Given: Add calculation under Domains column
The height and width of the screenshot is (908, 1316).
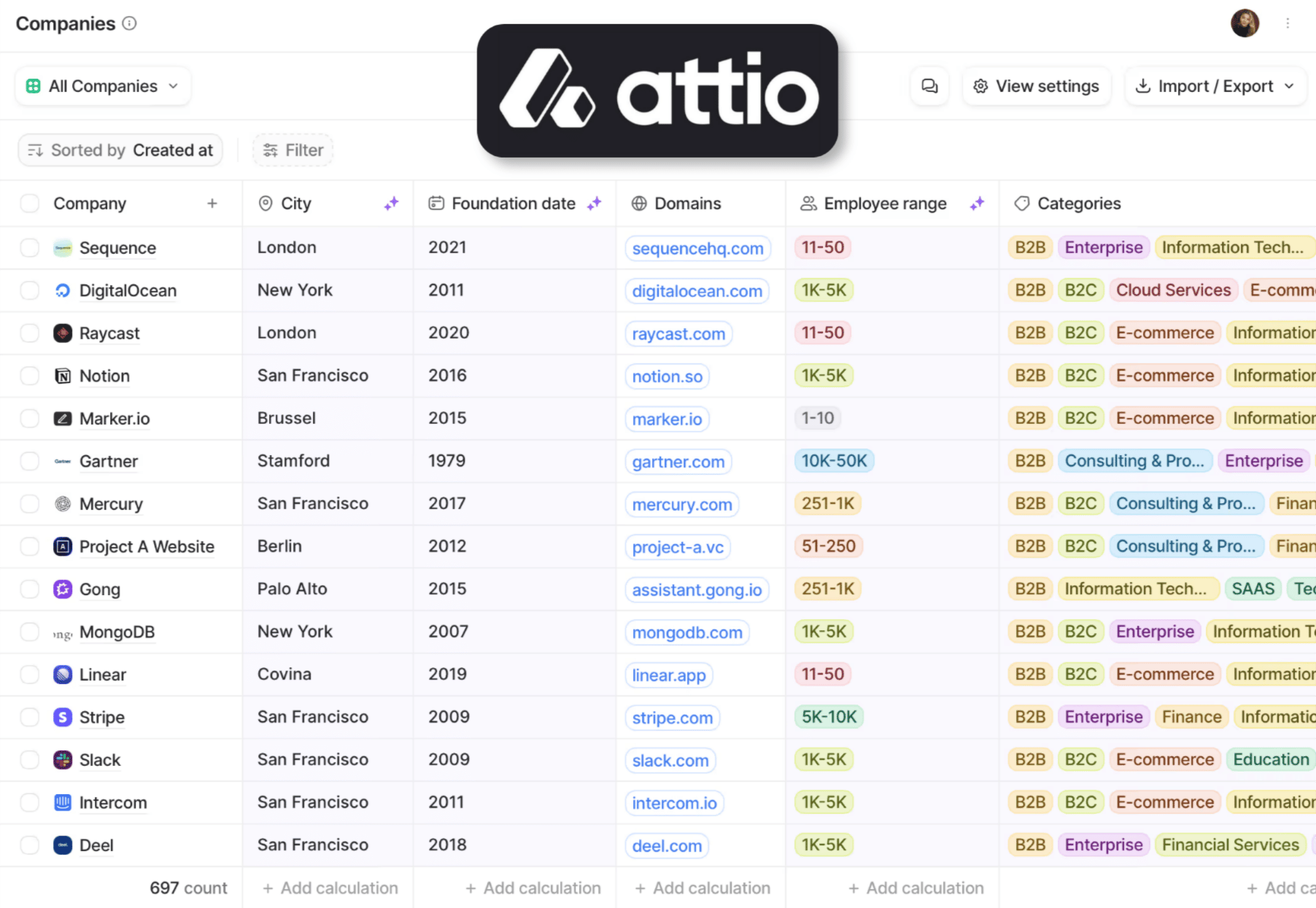Looking at the screenshot, I should (702, 888).
